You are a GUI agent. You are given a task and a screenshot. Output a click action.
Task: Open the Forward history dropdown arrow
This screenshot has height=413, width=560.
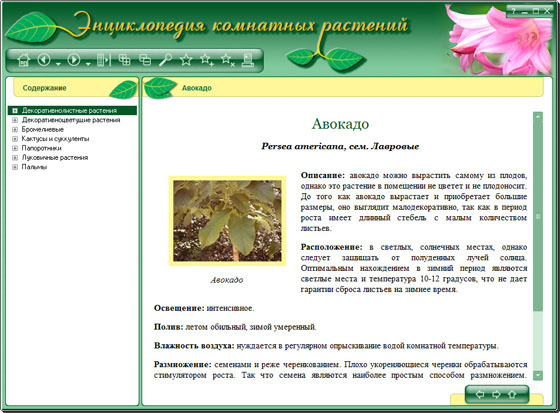88,64
